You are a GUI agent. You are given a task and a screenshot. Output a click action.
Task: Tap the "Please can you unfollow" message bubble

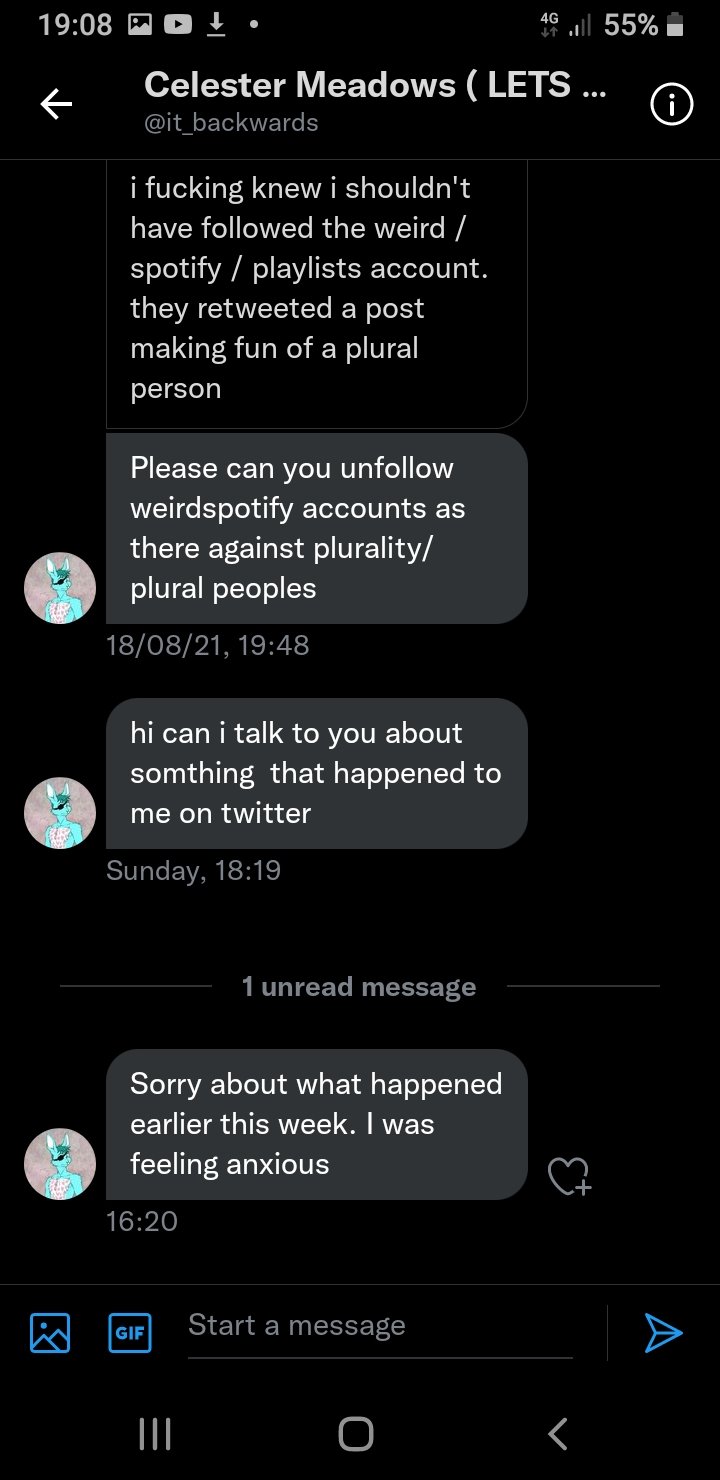(316, 528)
